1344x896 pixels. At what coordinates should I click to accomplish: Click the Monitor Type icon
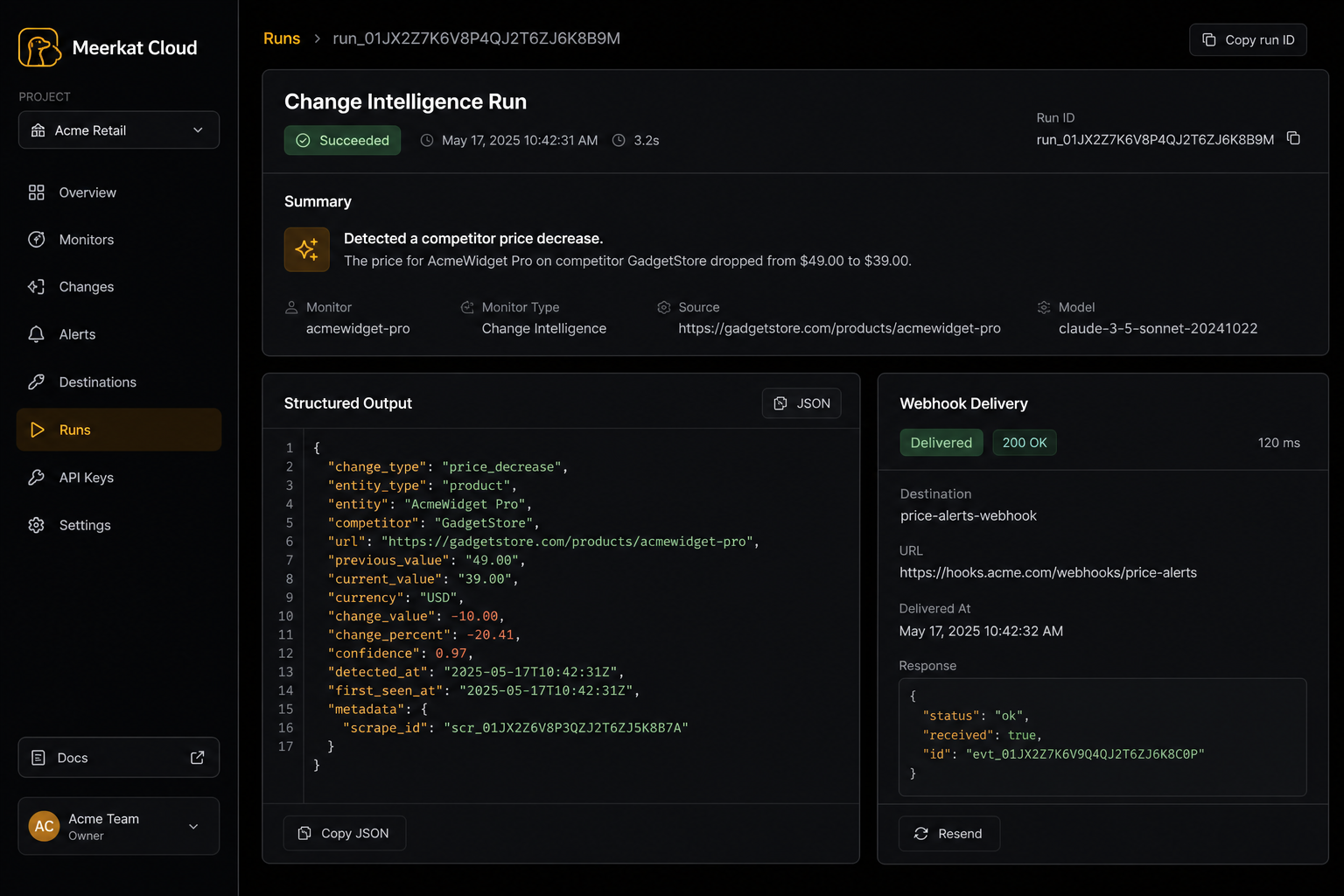pos(467,307)
